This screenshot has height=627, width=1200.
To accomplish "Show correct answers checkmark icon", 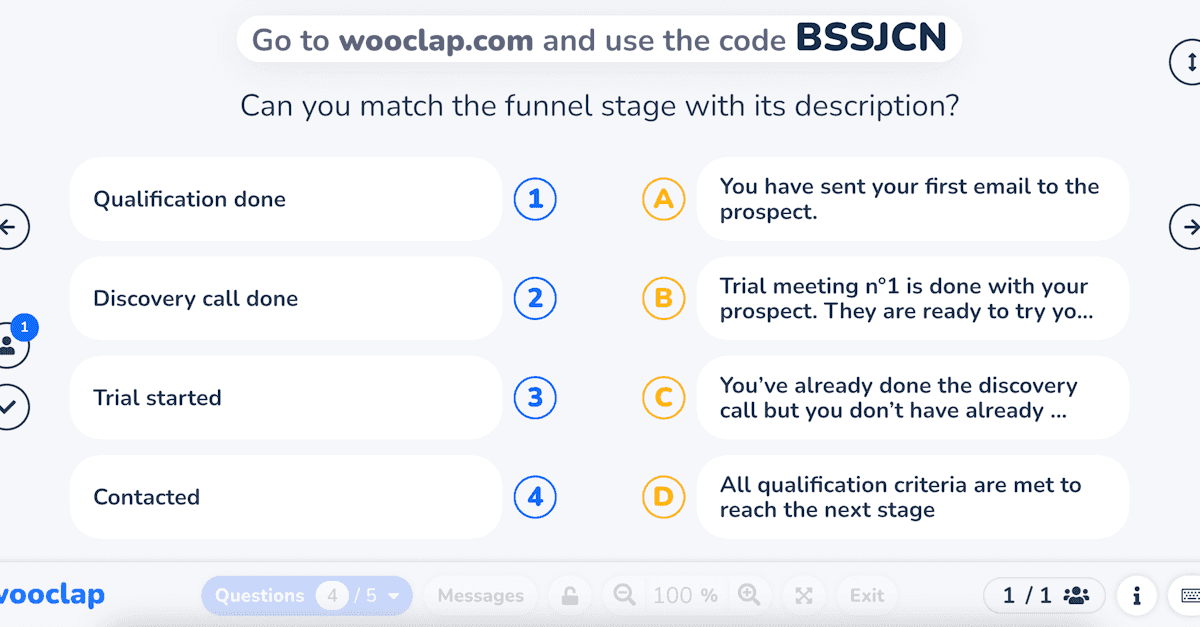I will click(x=10, y=407).
